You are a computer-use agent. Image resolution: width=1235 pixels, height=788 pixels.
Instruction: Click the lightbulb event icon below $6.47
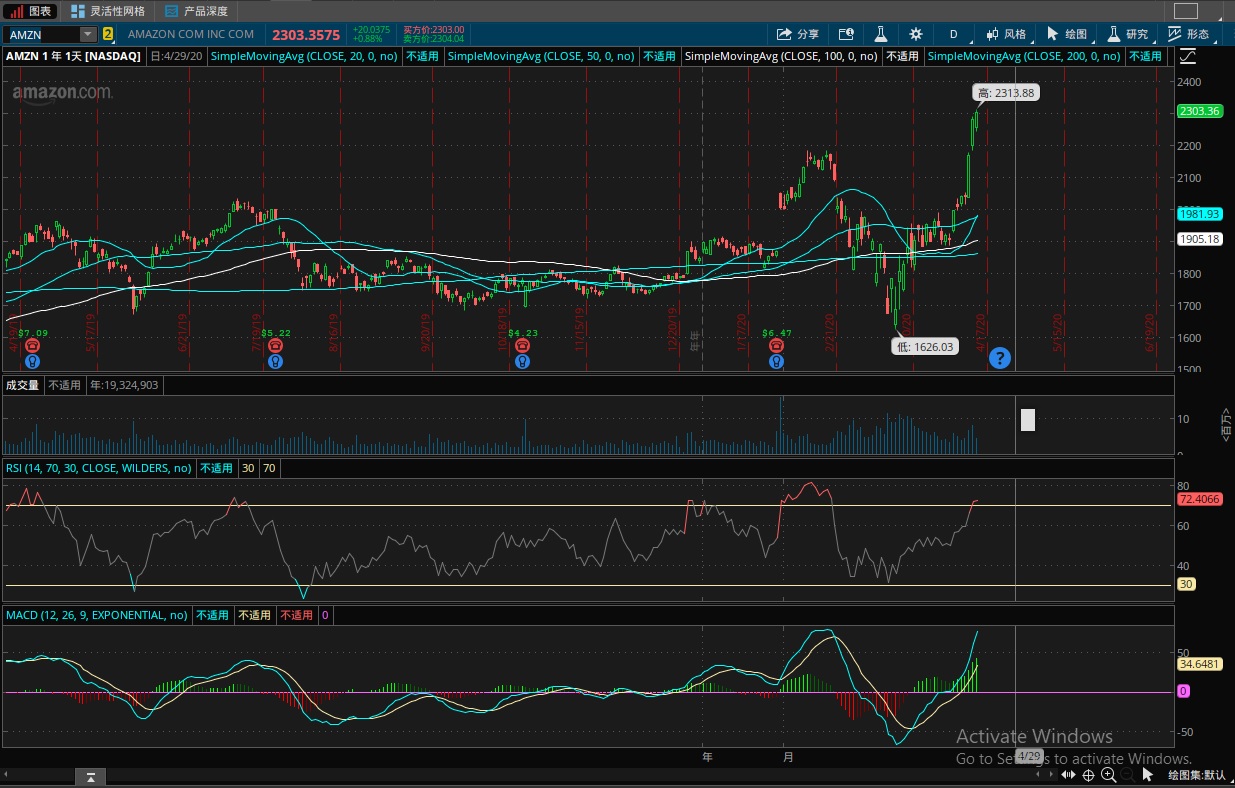click(x=776, y=360)
